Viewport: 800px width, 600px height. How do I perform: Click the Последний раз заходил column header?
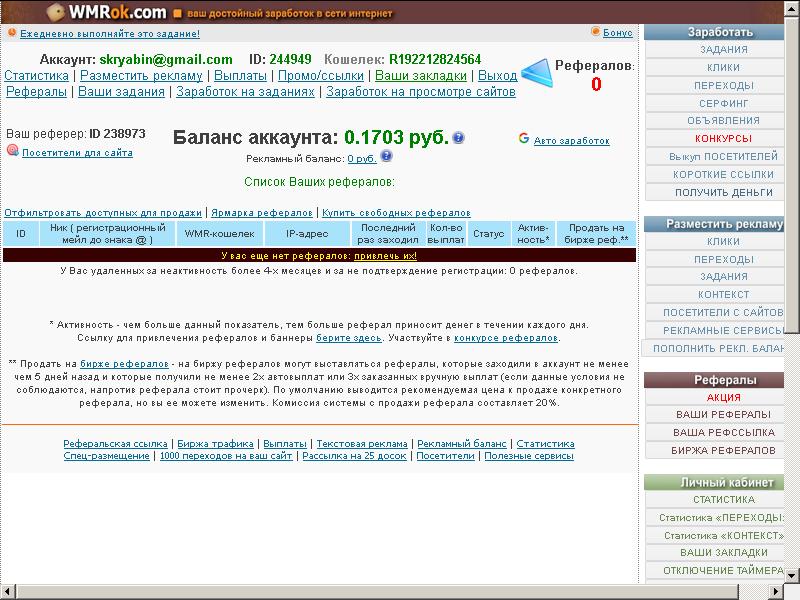pyautogui.click(x=388, y=234)
